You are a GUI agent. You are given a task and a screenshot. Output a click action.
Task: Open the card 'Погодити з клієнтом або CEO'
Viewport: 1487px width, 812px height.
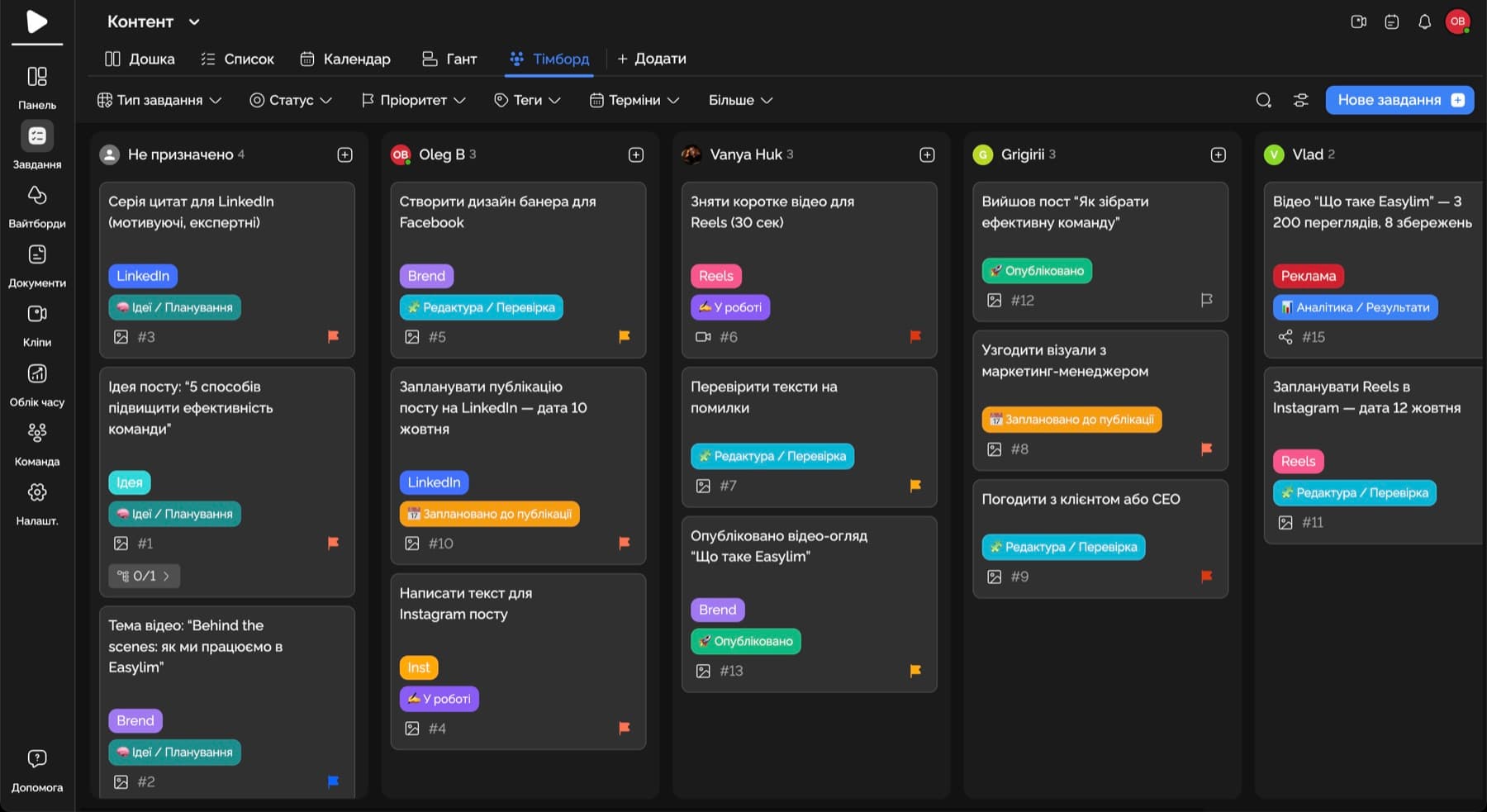coord(1100,539)
